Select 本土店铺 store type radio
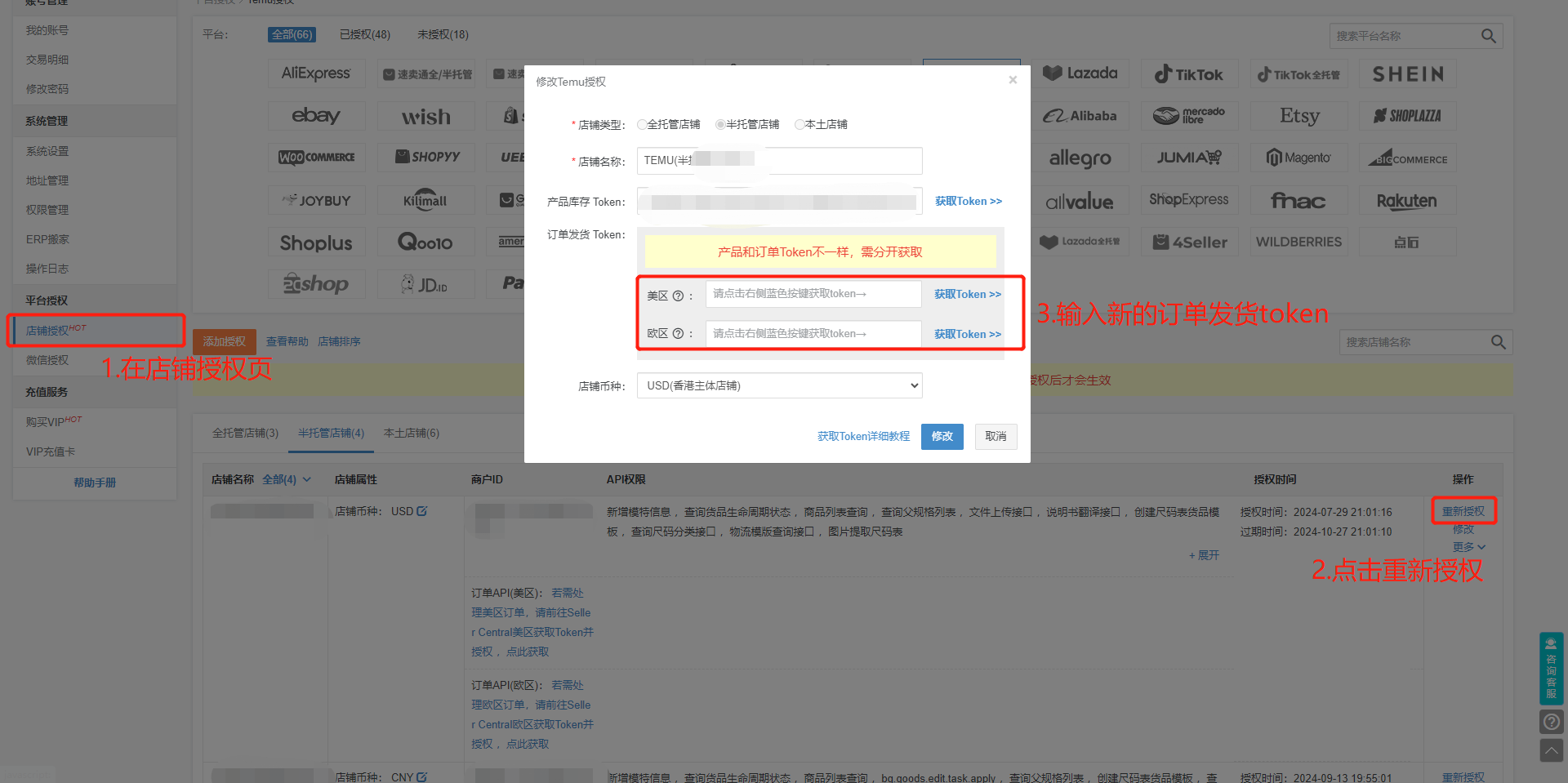The width and height of the screenshot is (1568, 783). tap(800, 124)
